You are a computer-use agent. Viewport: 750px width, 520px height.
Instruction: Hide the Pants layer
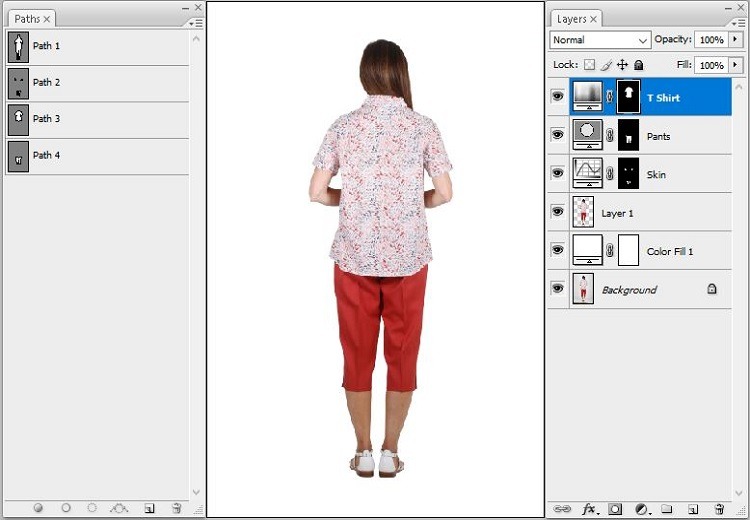coord(558,135)
